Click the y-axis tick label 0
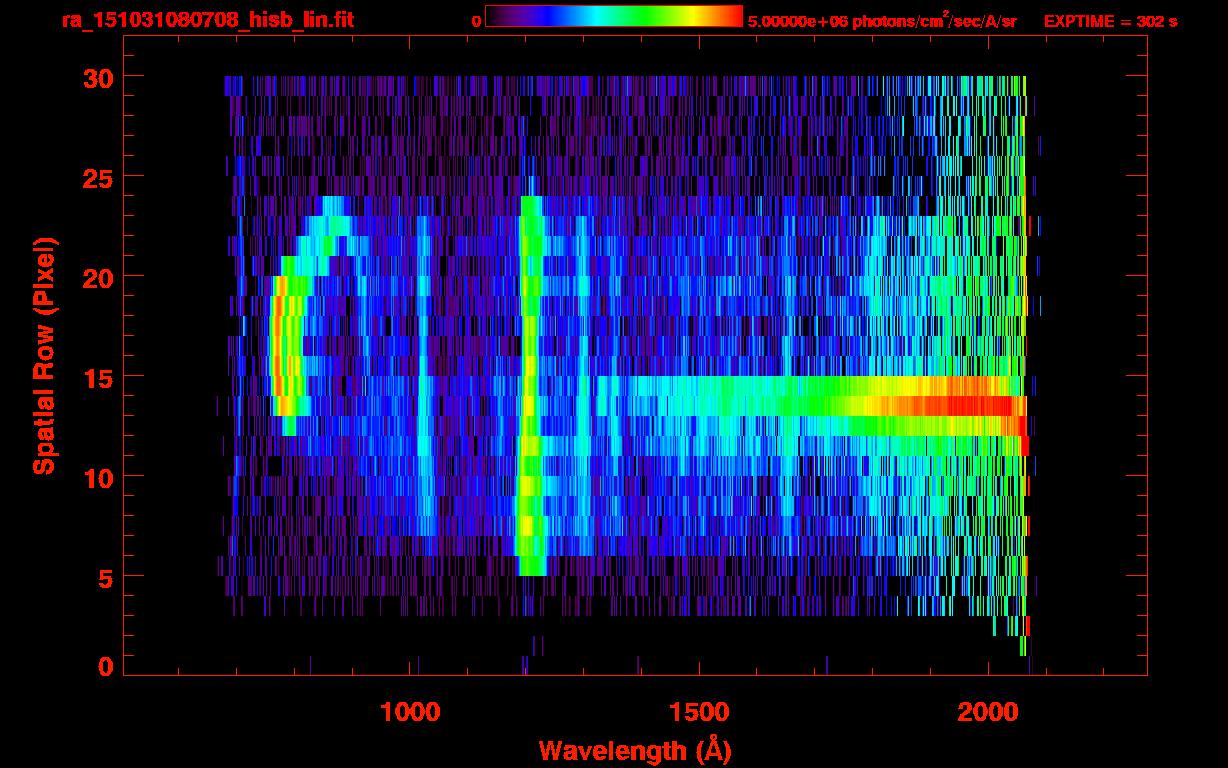1228x768 pixels. tap(105, 666)
